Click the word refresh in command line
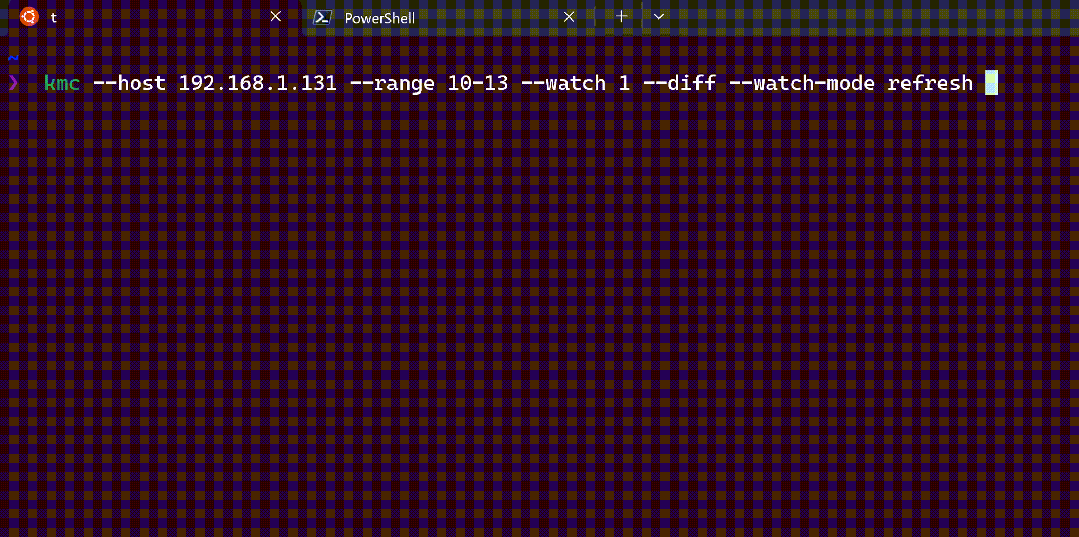This screenshot has height=537, width=1079. coord(930,83)
